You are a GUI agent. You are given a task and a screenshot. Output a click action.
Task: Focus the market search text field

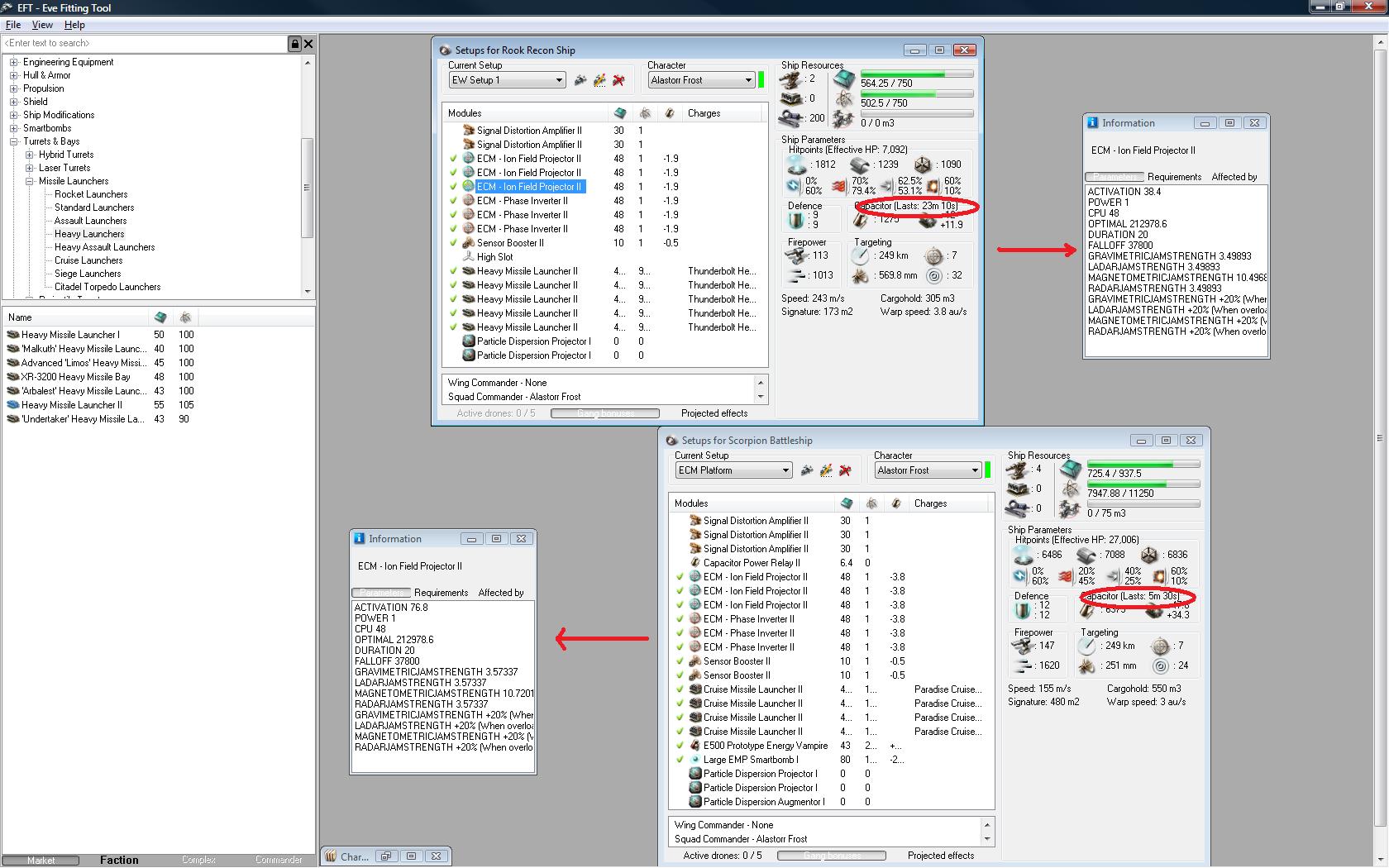tap(145, 43)
